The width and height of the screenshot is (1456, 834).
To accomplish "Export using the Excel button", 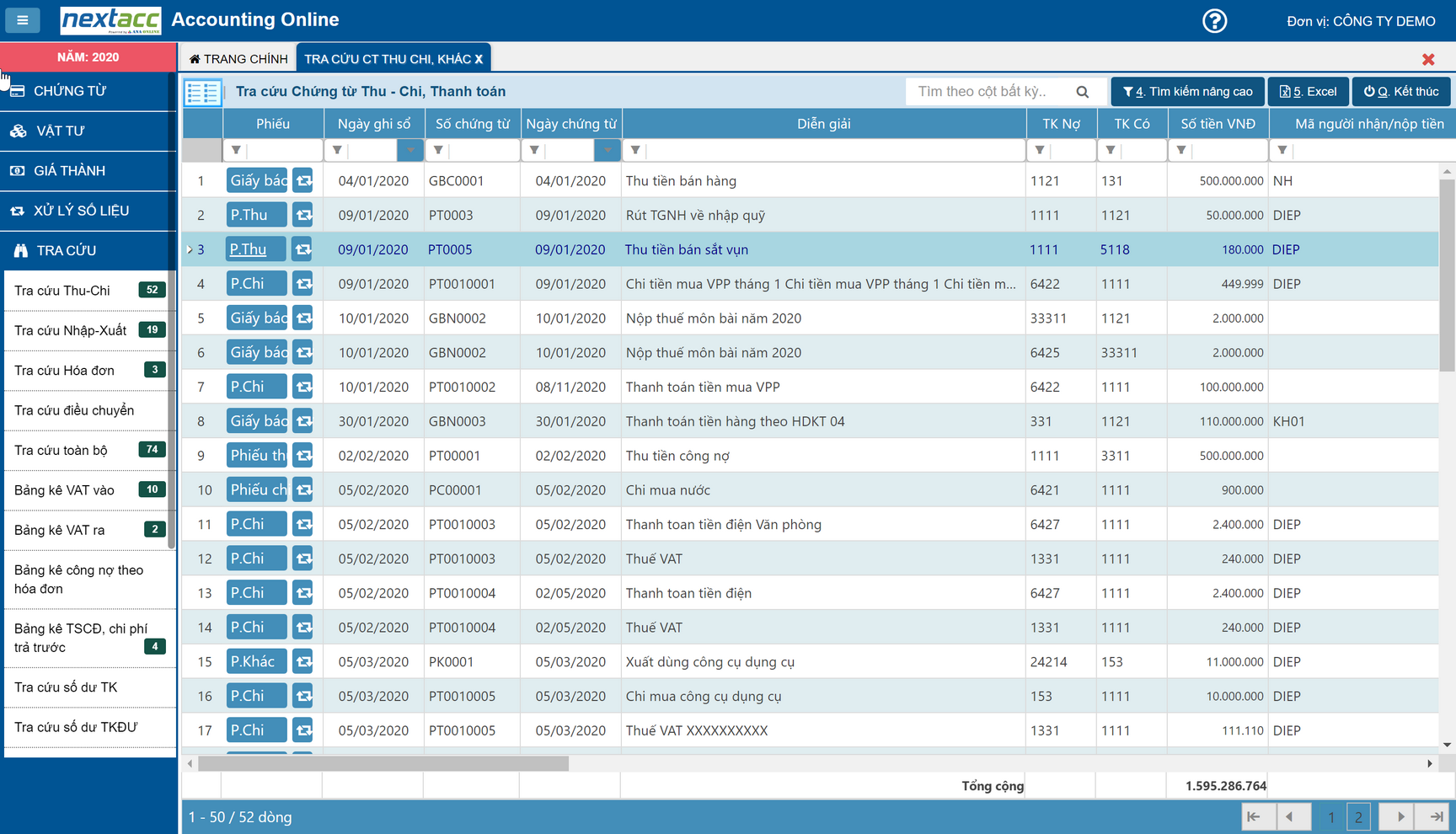I will 1308,92.
